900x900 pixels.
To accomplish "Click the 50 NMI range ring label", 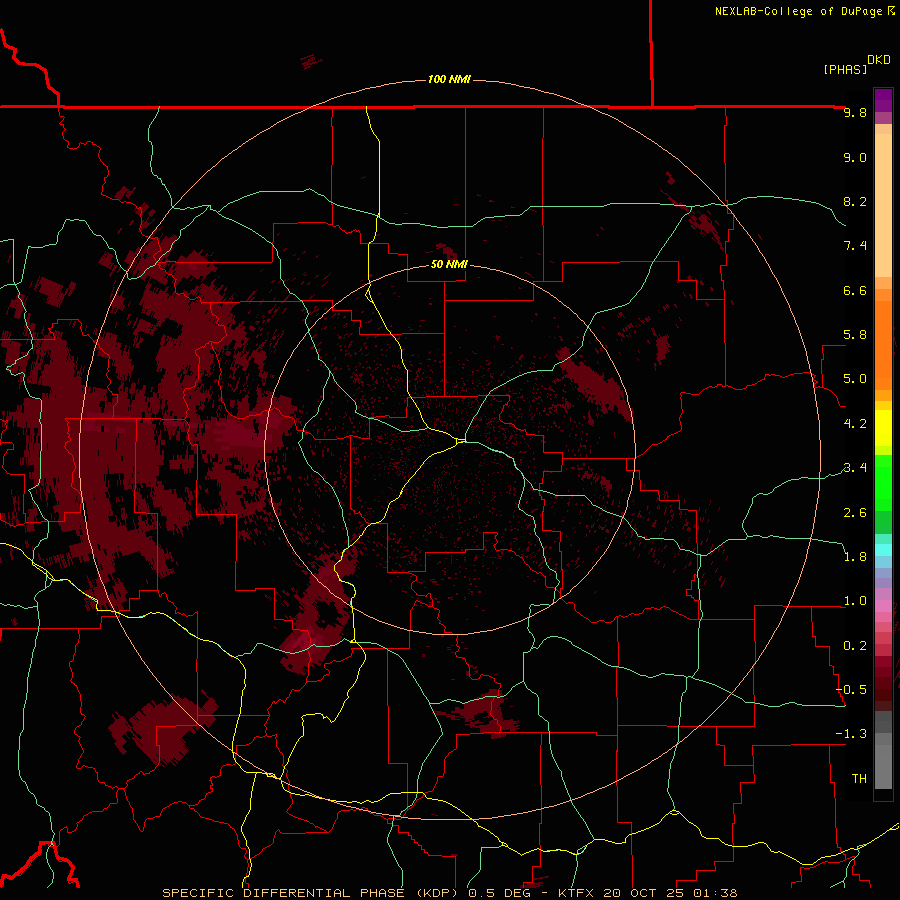I will pos(449,264).
